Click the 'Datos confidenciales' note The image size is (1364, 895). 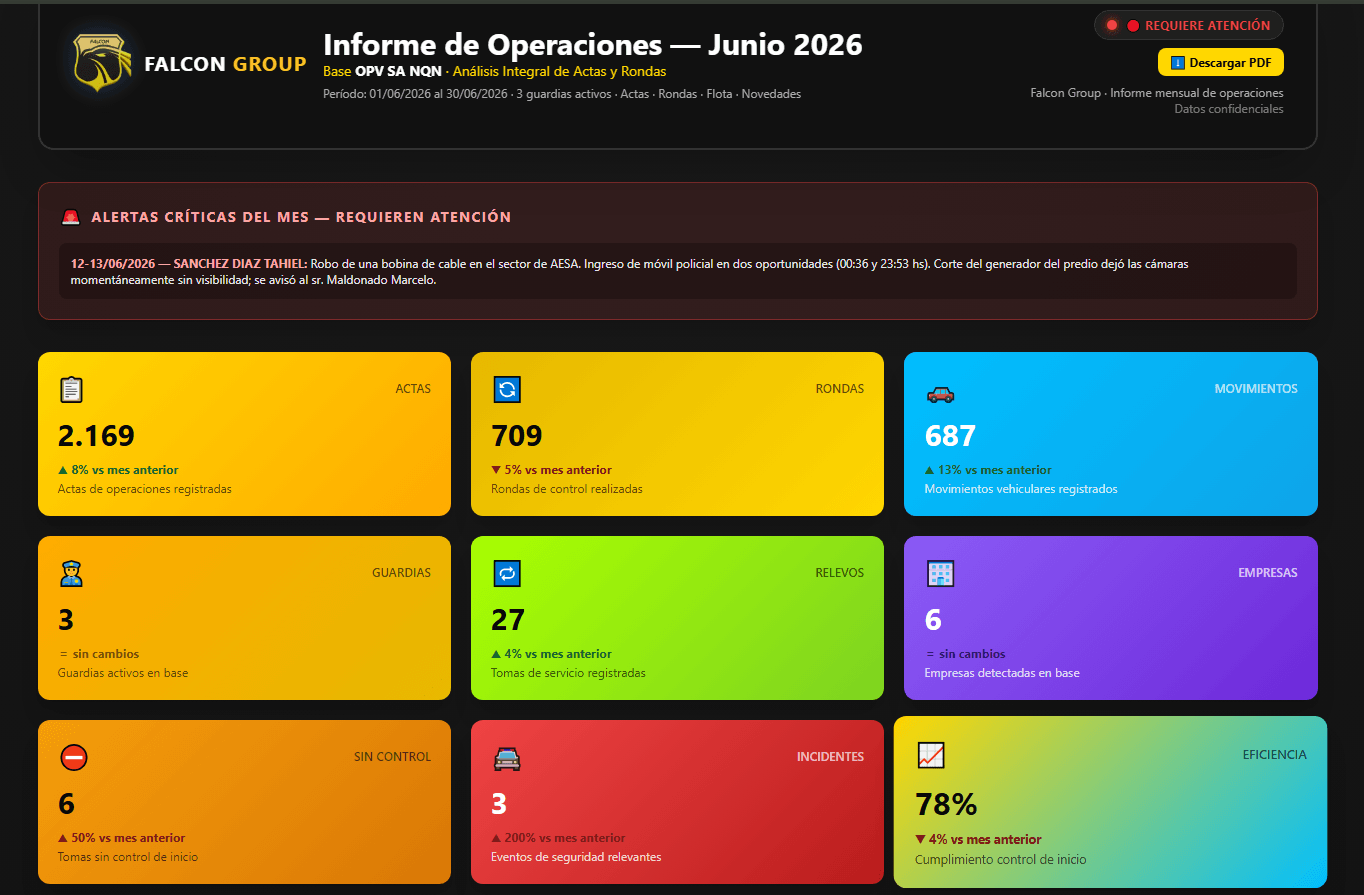point(1229,109)
